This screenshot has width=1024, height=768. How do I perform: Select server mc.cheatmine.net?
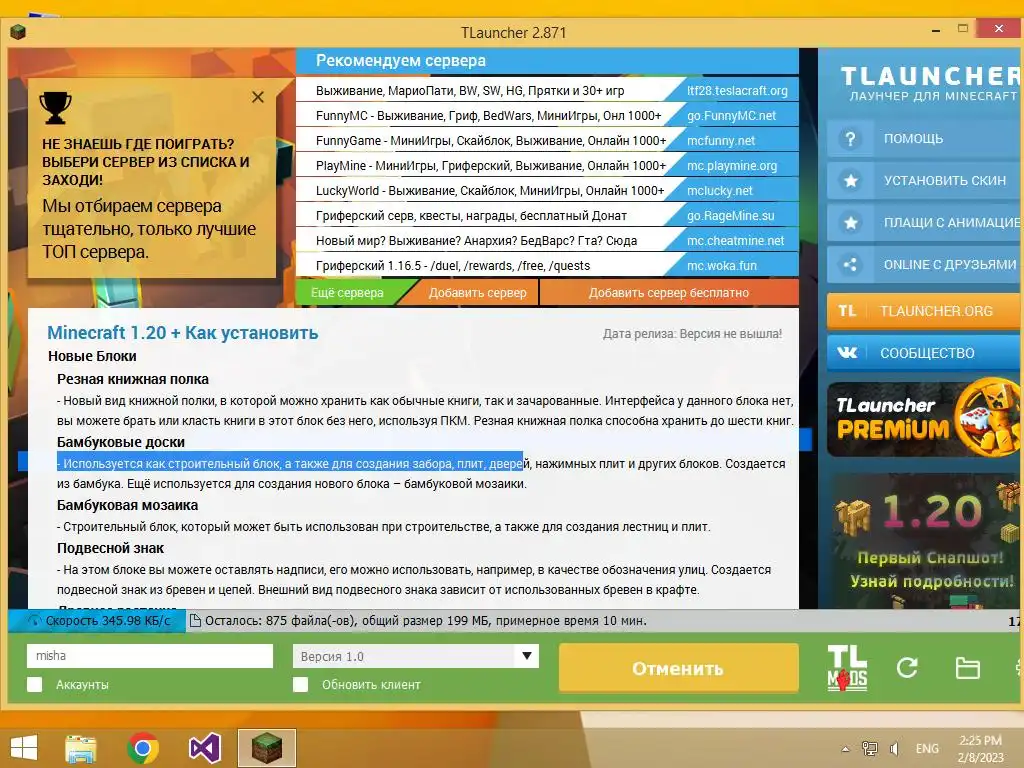click(735, 240)
